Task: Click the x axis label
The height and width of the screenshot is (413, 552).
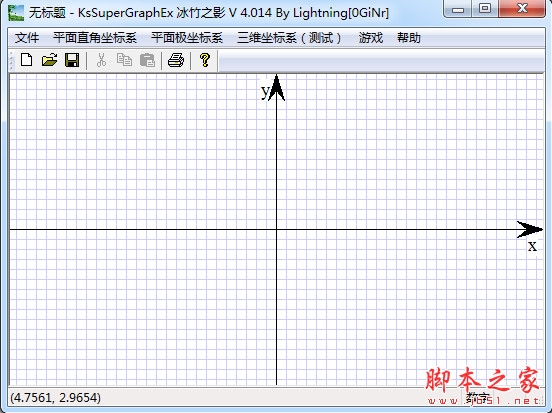Action: click(x=532, y=246)
